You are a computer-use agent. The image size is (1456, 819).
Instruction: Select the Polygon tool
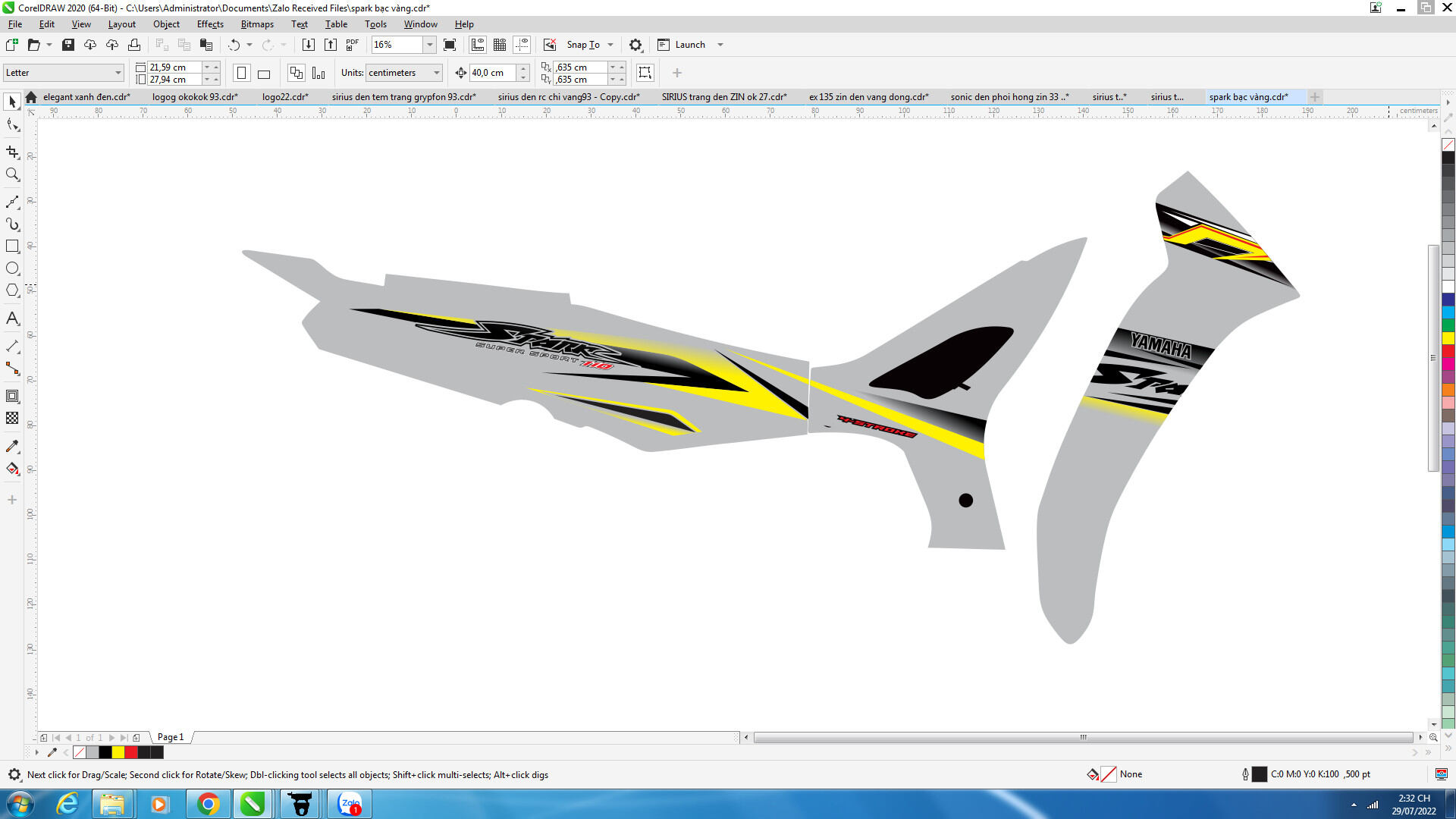point(12,290)
